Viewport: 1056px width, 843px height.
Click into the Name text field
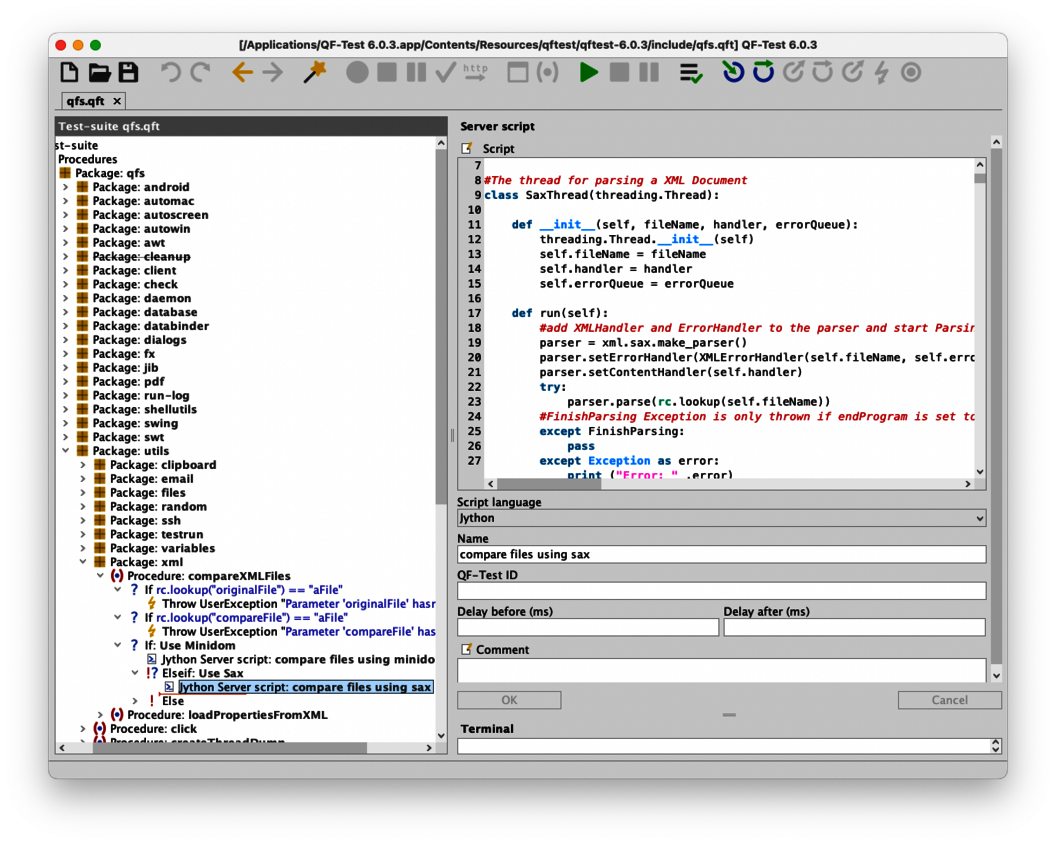(721, 554)
